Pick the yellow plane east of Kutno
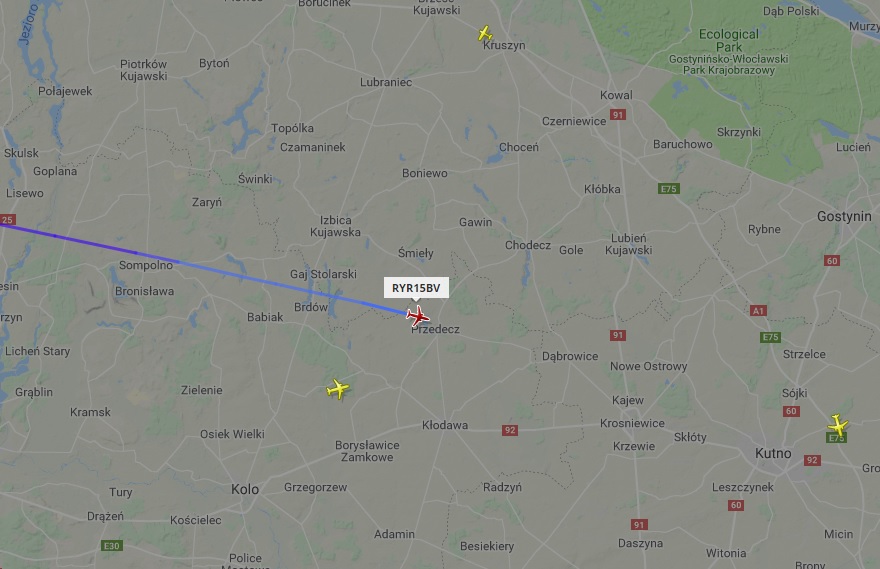 click(838, 425)
